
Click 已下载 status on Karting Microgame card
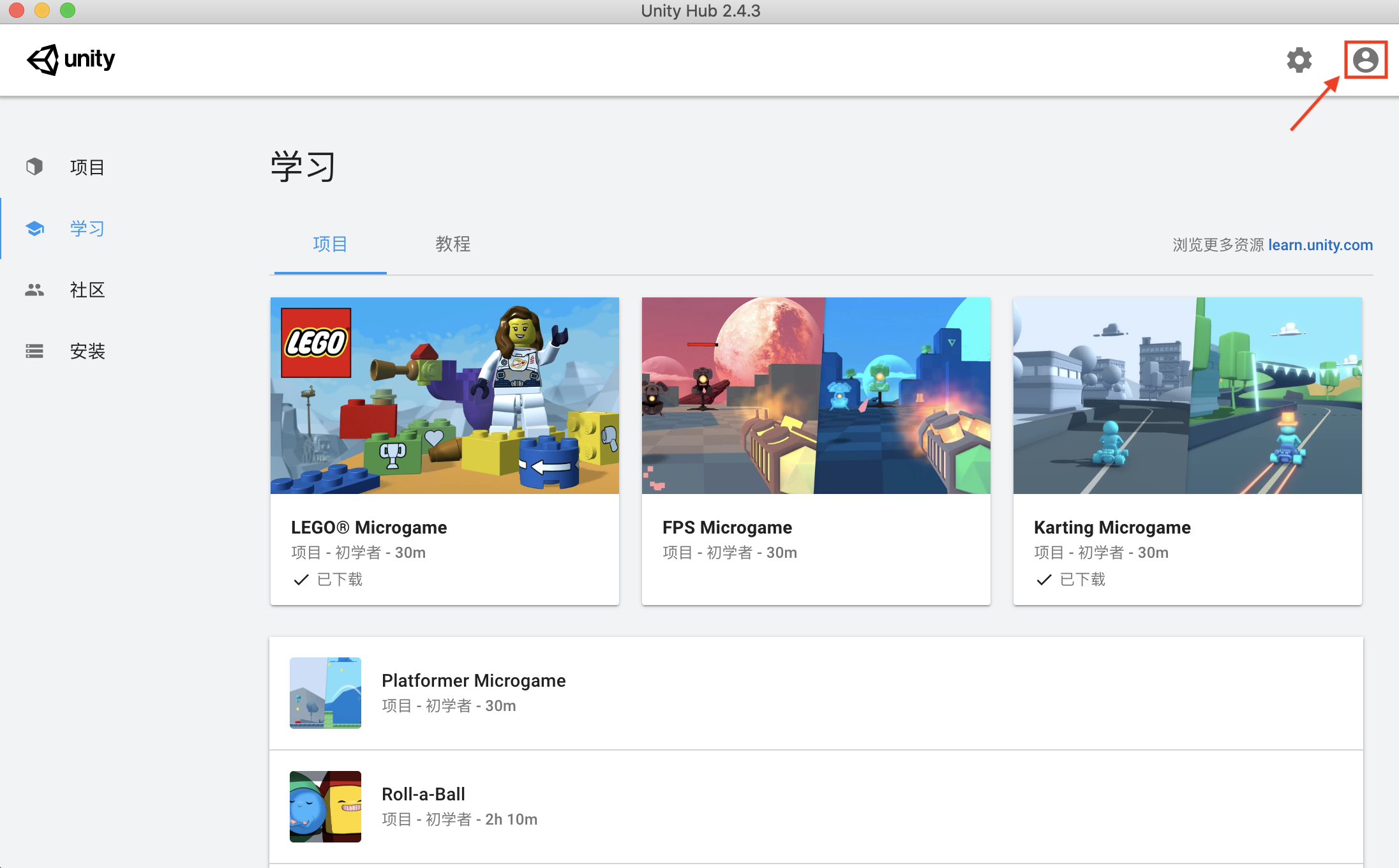pos(1082,580)
